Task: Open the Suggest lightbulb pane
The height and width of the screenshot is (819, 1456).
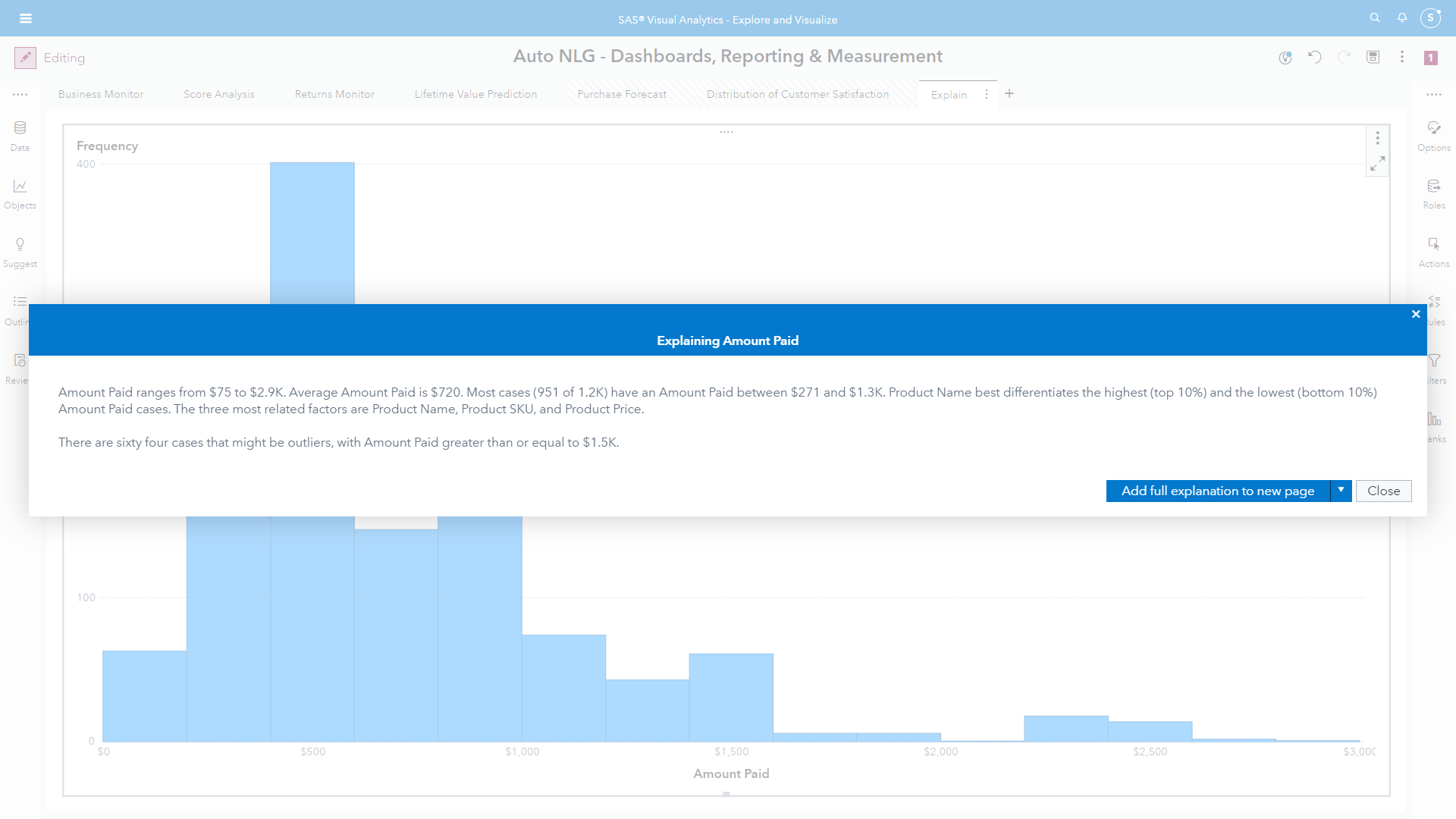Action: pos(20,251)
